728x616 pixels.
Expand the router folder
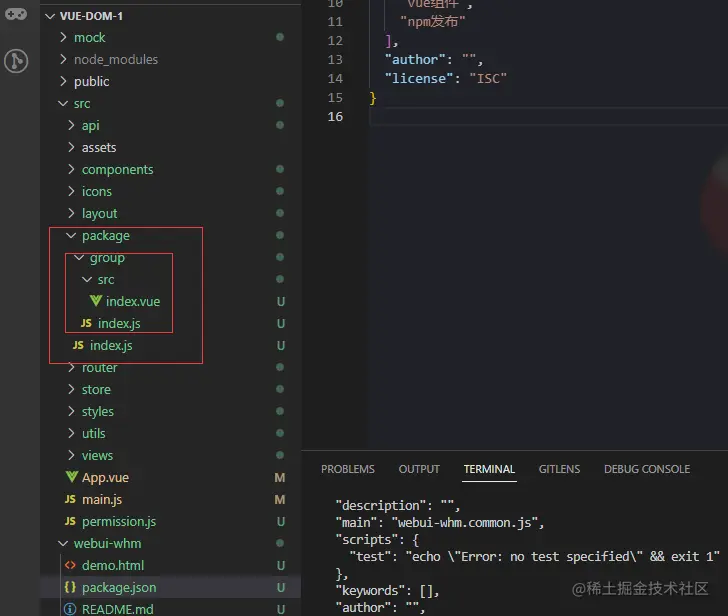[71, 367]
